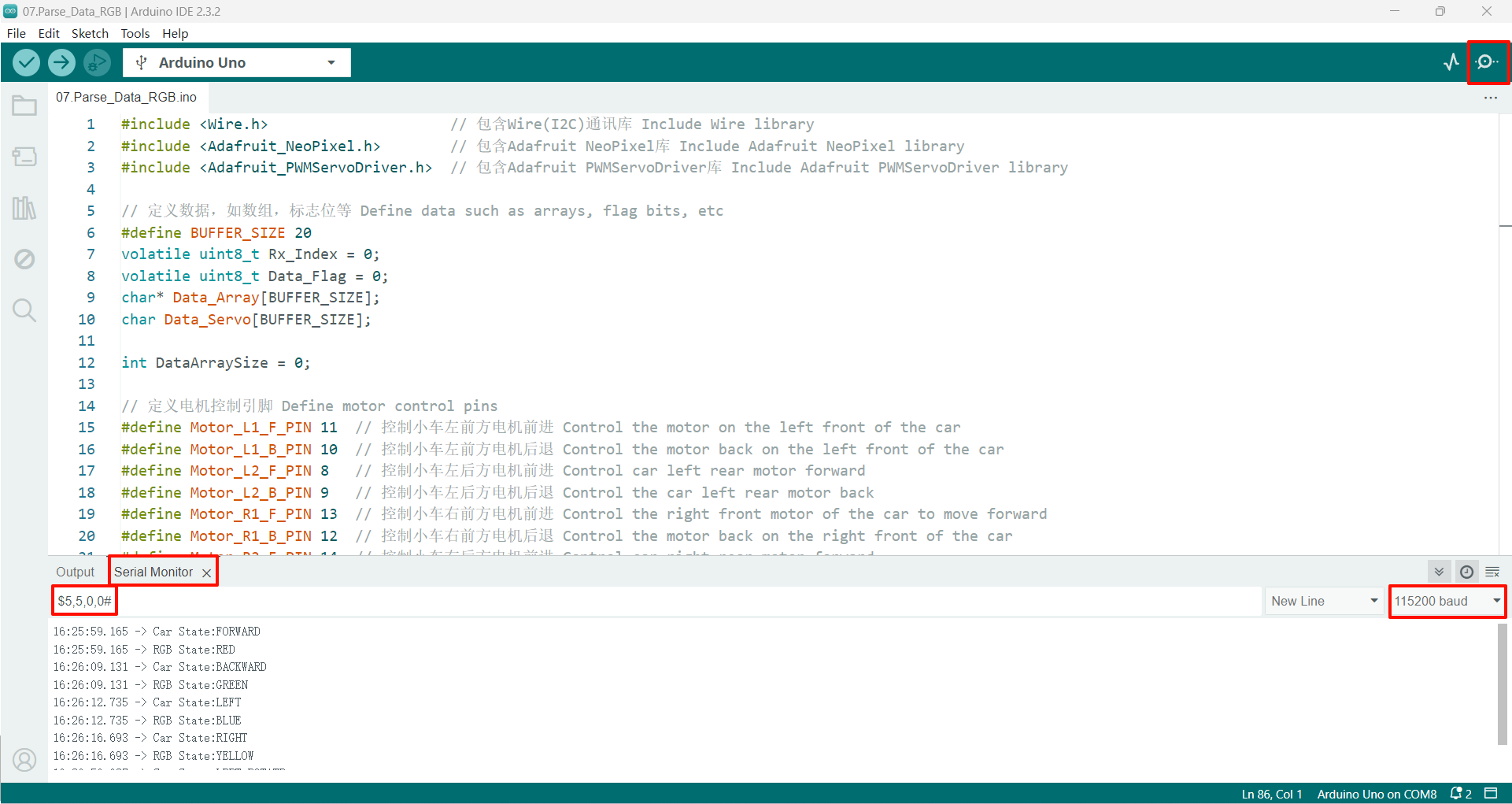
Task: Toggle autoscroll in Serial Monitor
Action: 1439,572
